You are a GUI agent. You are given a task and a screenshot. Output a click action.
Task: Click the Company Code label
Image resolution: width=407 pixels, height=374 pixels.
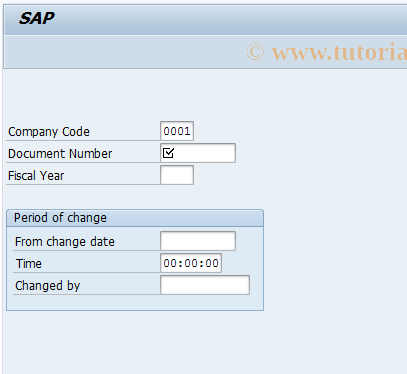(x=49, y=132)
